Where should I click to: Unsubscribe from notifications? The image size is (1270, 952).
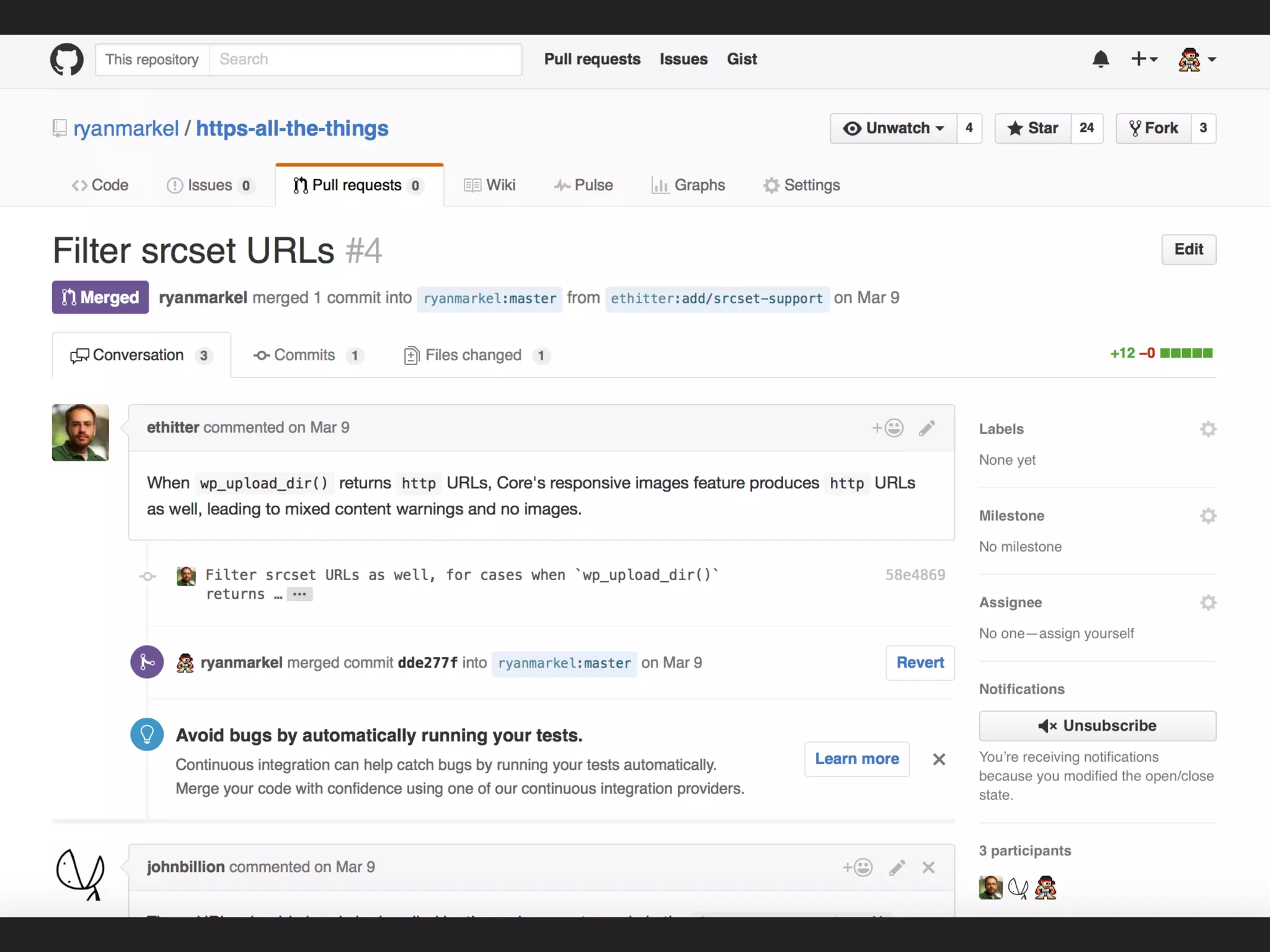[x=1097, y=726]
